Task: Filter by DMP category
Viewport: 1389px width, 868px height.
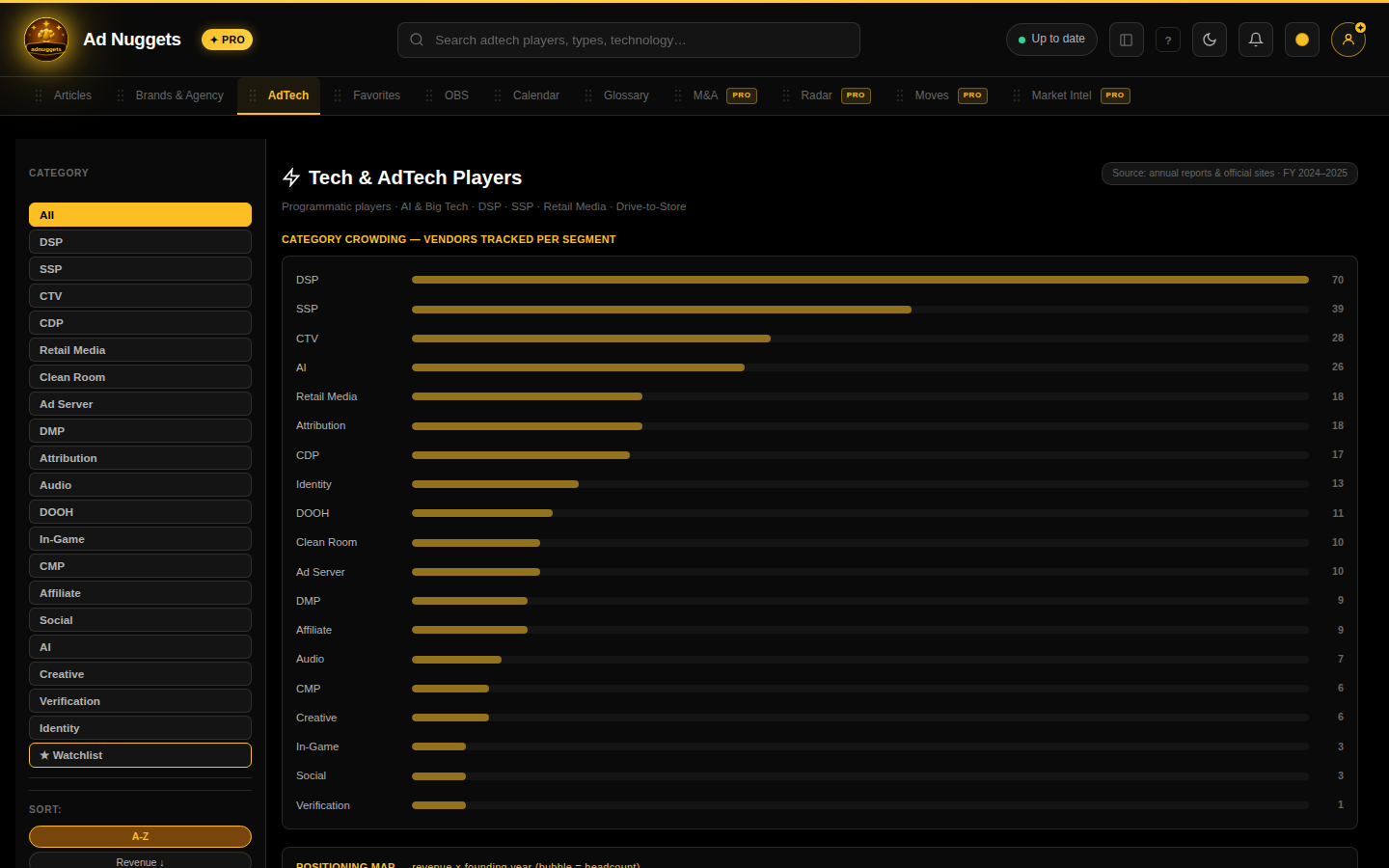Action: click(x=140, y=431)
